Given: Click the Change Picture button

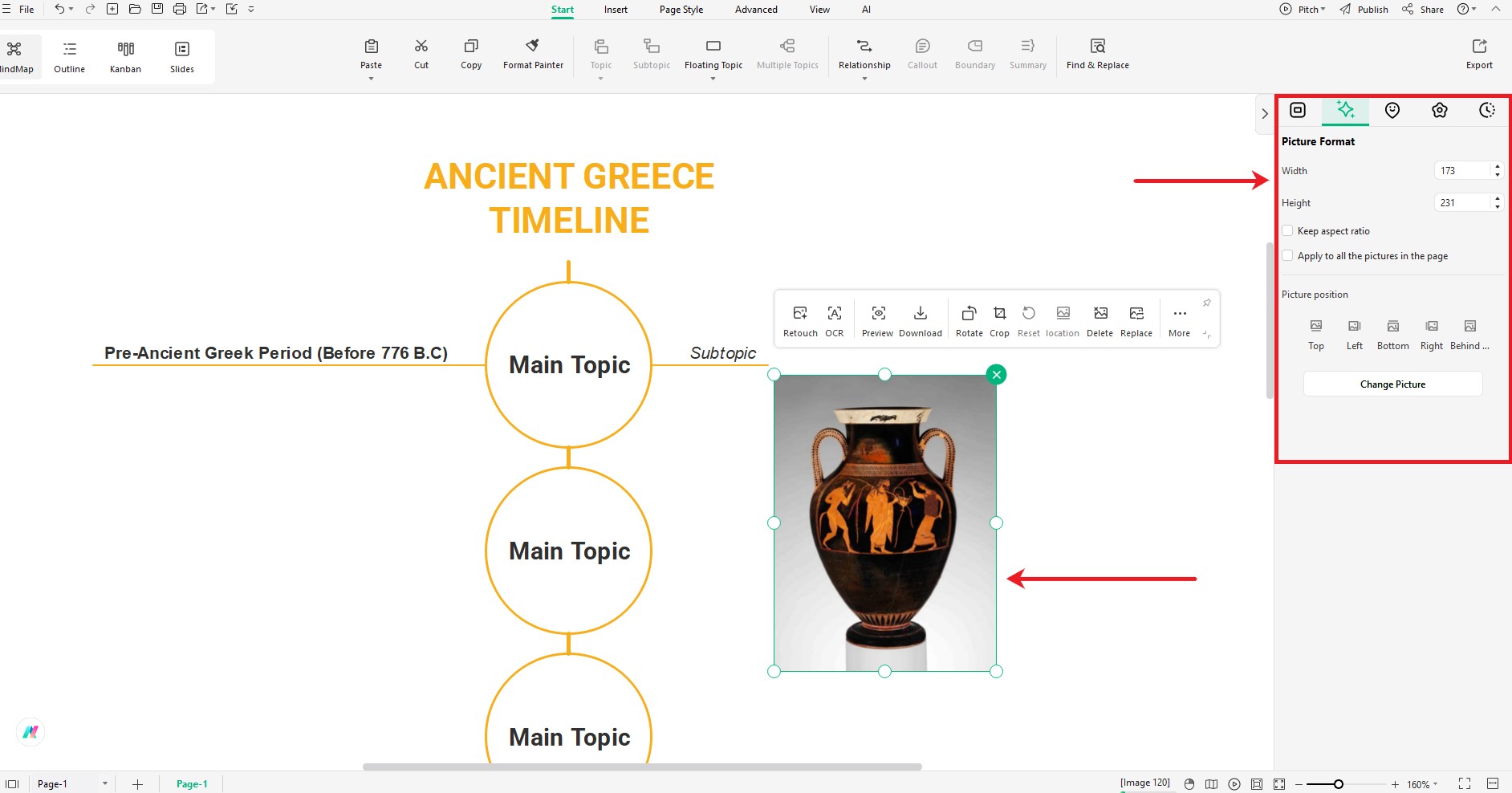Looking at the screenshot, I should click(1392, 384).
